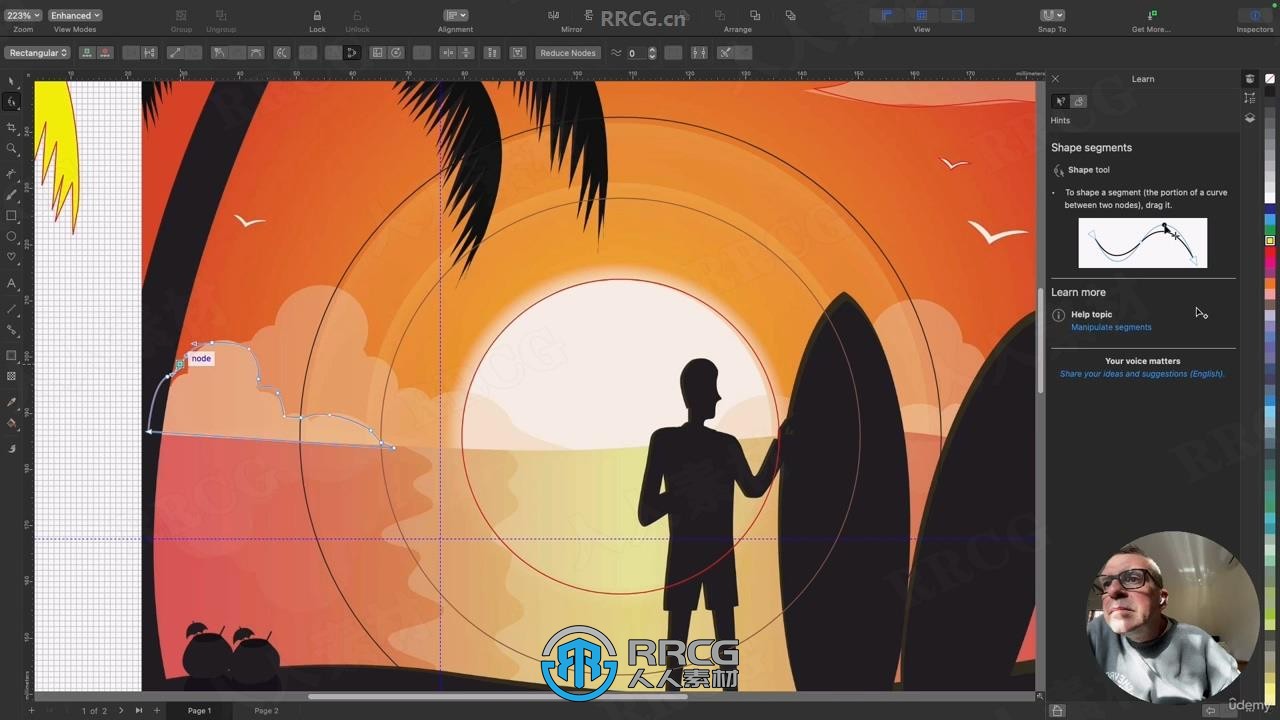Click the Lock object icon
Screen dimensions: 1280x720
click(317, 16)
